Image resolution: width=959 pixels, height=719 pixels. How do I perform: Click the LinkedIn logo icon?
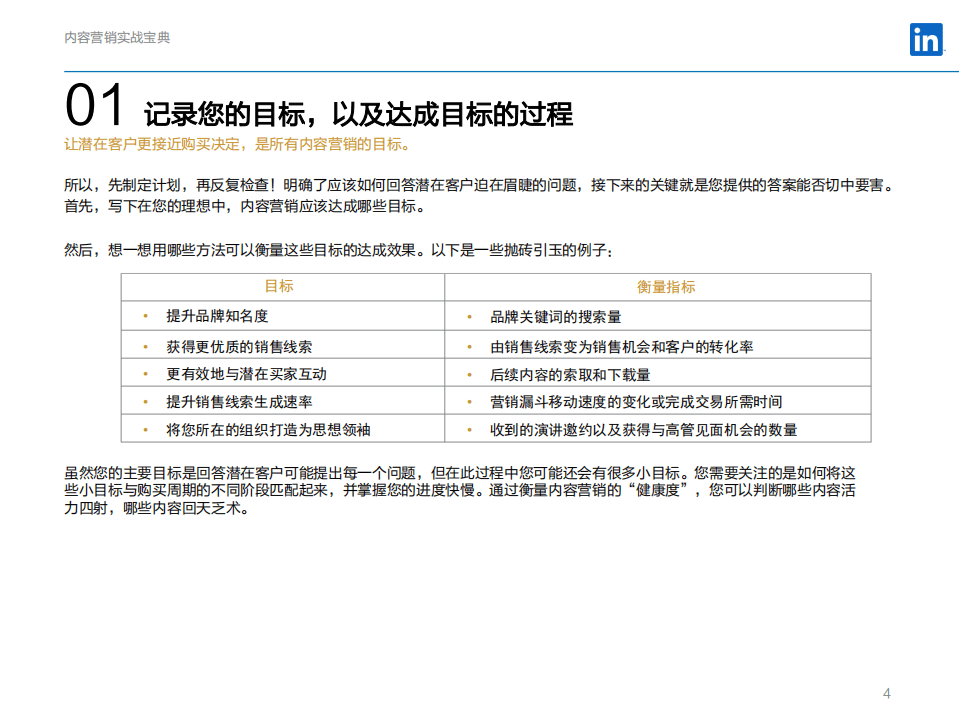pos(925,38)
